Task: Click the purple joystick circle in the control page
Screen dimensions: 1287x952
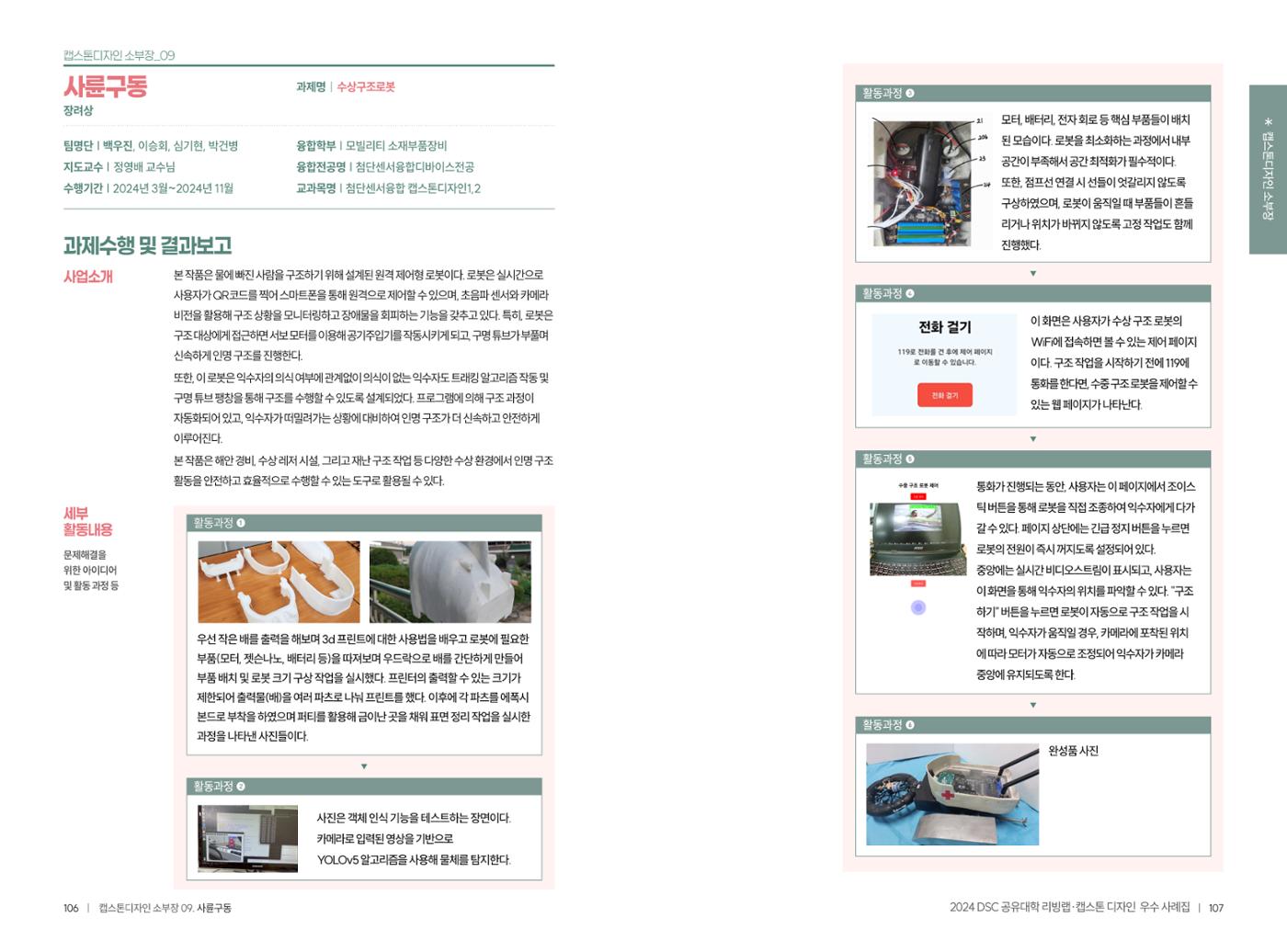Action: tap(918, 607)
